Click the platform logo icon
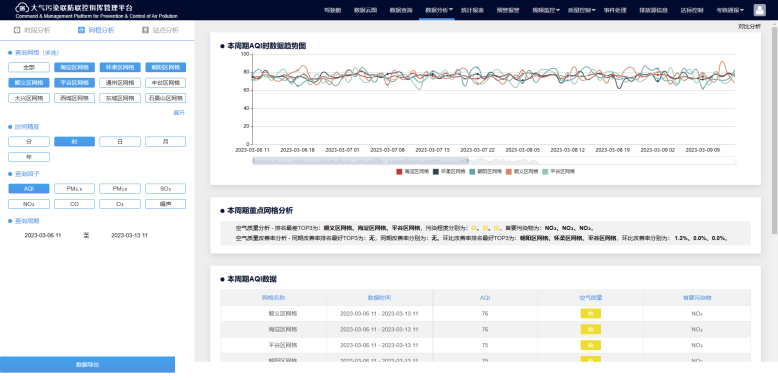The height and width of the screenshot is (380, 778). [21, 7]
